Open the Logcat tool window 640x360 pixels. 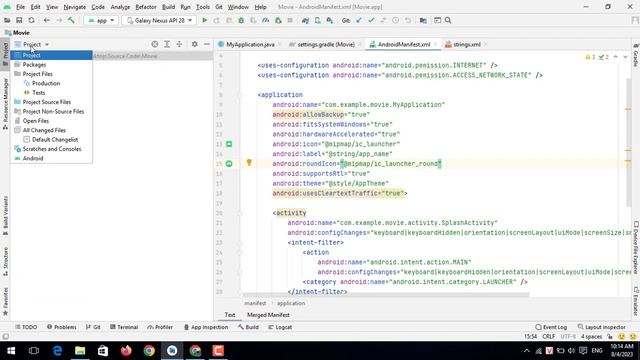tap(280, 327)
